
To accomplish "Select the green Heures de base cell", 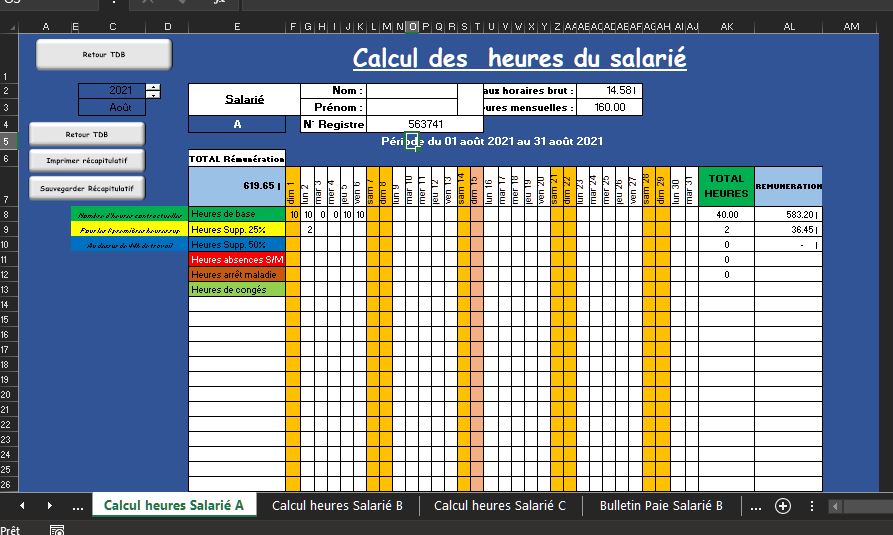I will coord(237,214).
